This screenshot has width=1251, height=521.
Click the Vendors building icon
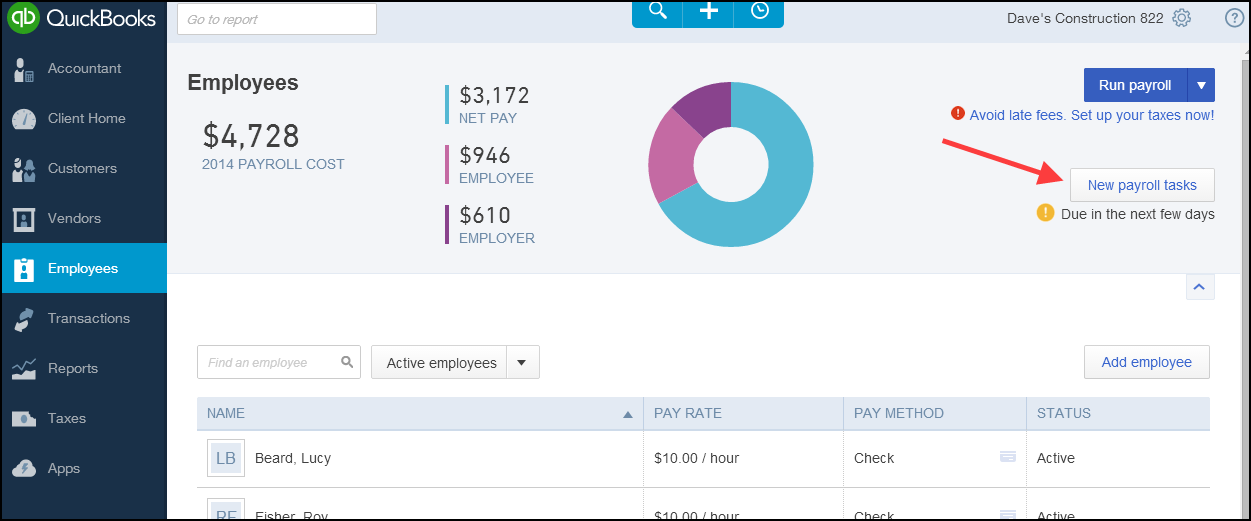(x=24, y=219)
